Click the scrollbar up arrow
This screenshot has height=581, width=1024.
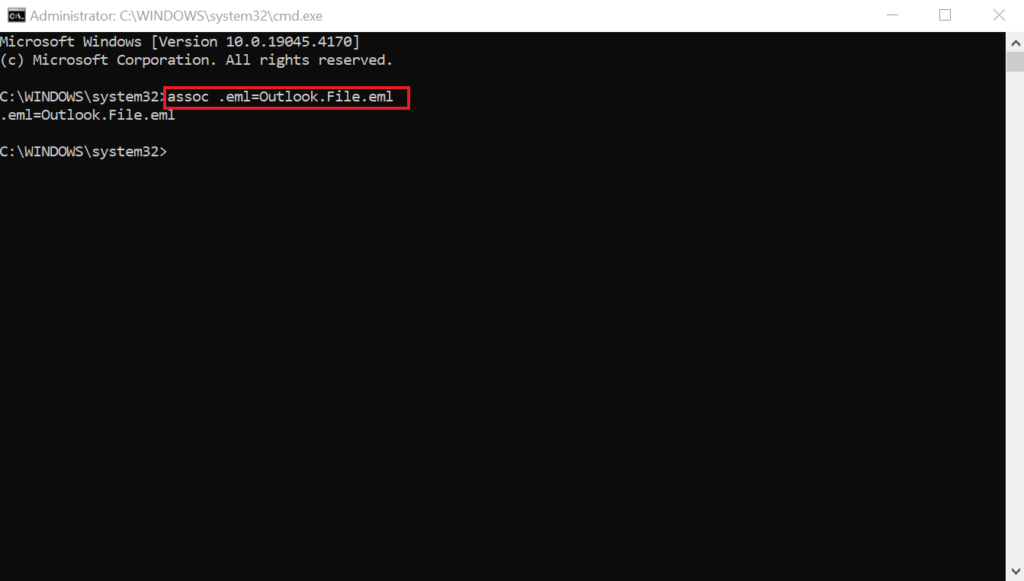1015,43
